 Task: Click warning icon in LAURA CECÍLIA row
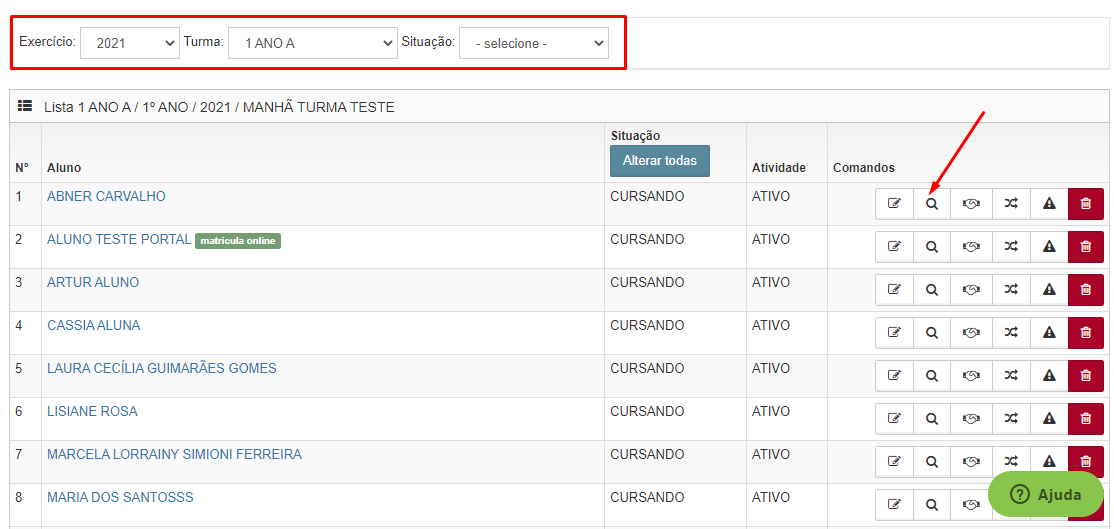coord(1049,376)
